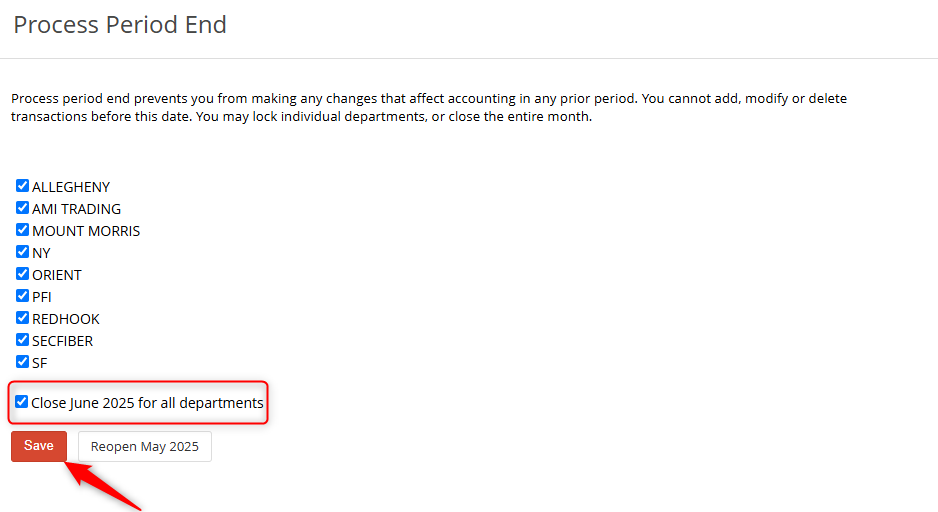Untick the MOUNT MORRIS checkbox
Image resolution: width=938 pixels, height=512 pixels.
tap(22, 230)
